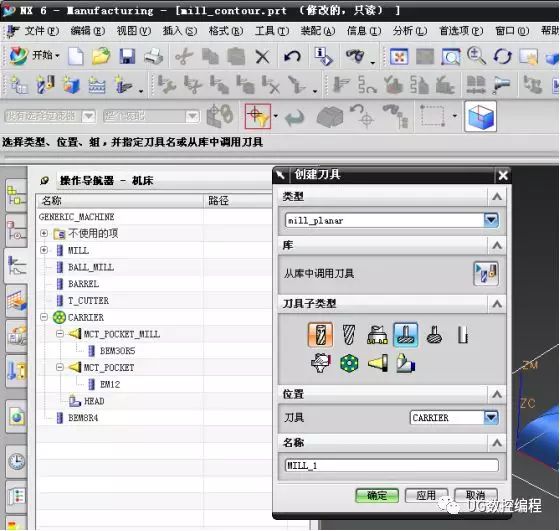Open the 开始 start dropdown
Viewport: 560px width, 531px height.
[35, 55]
